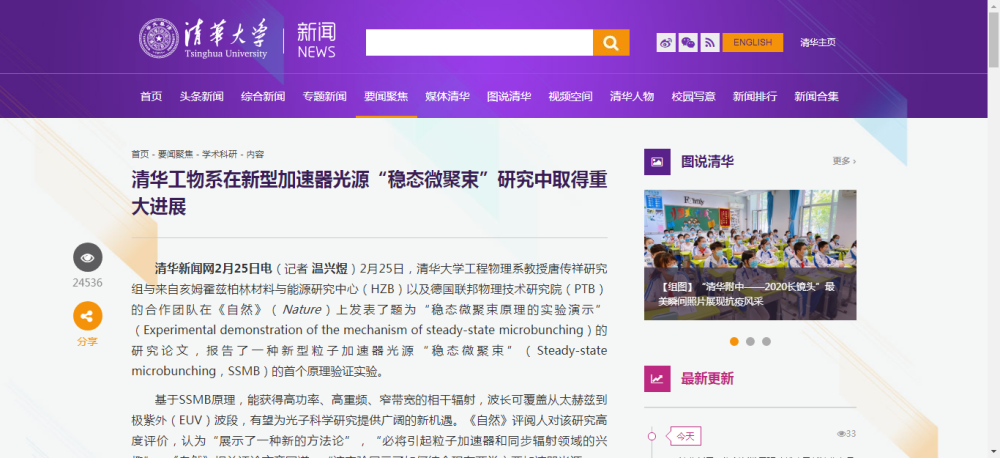The width and height of the screenshot is (1000, 458).
Task: Switch to ENGLISH version
Action: pos(753,43)
